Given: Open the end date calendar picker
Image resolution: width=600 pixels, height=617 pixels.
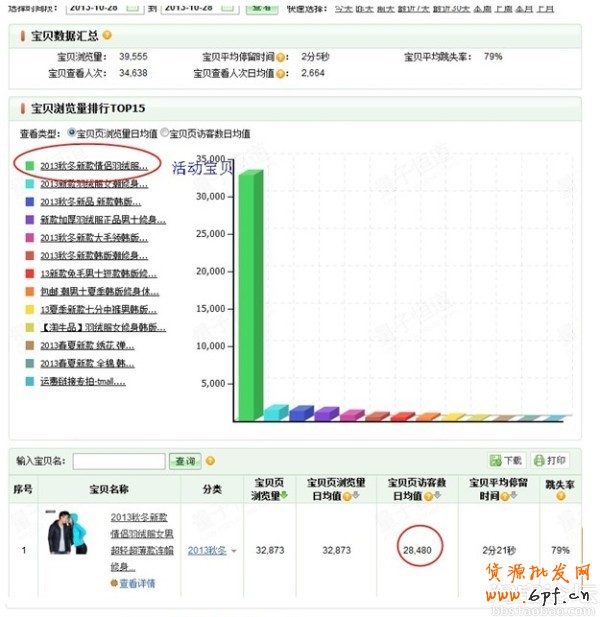Looking at the screenshot, I should coord(229,6).
